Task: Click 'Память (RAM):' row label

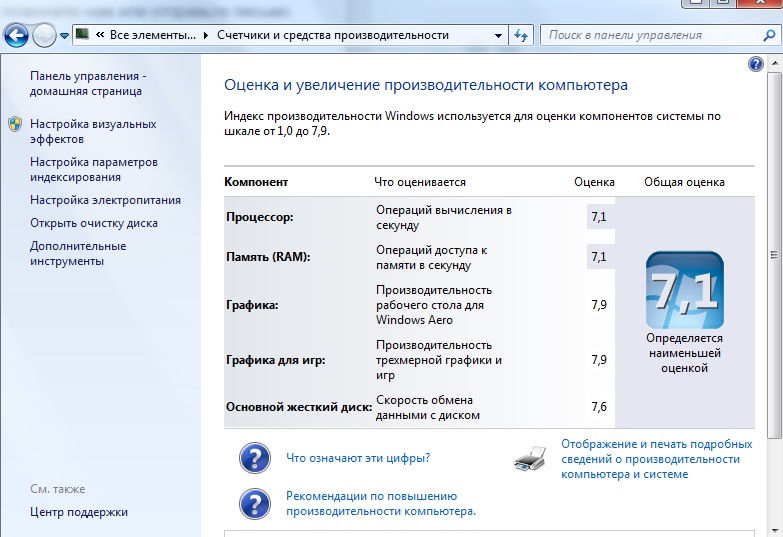Action: tap(268, 257)
